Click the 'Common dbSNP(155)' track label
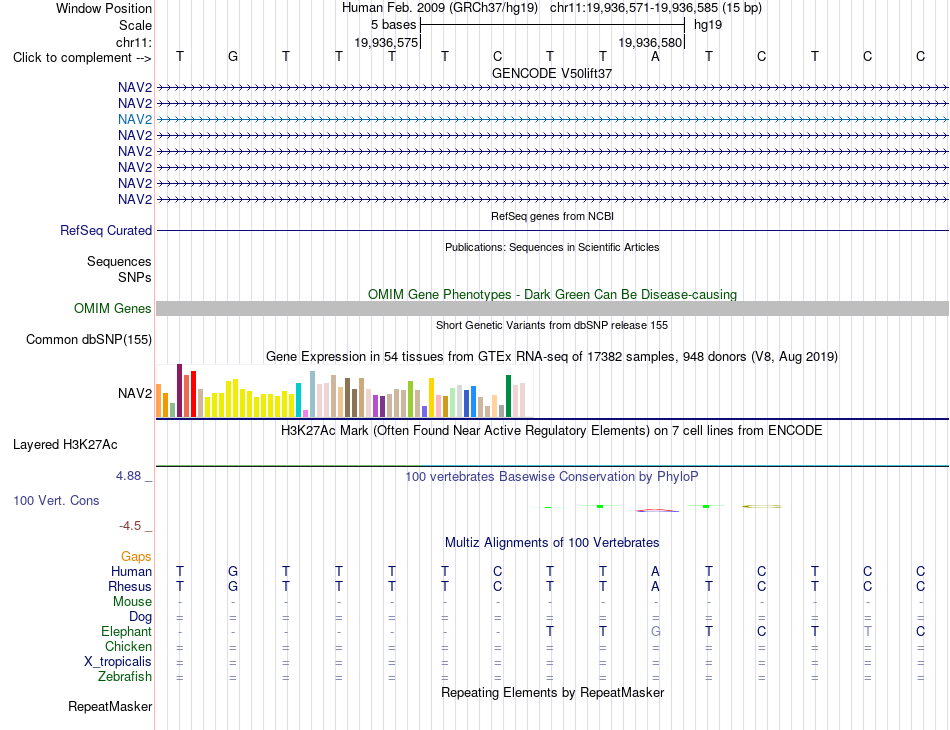Screen dimensions: 950x730 (x=88, y=339)
